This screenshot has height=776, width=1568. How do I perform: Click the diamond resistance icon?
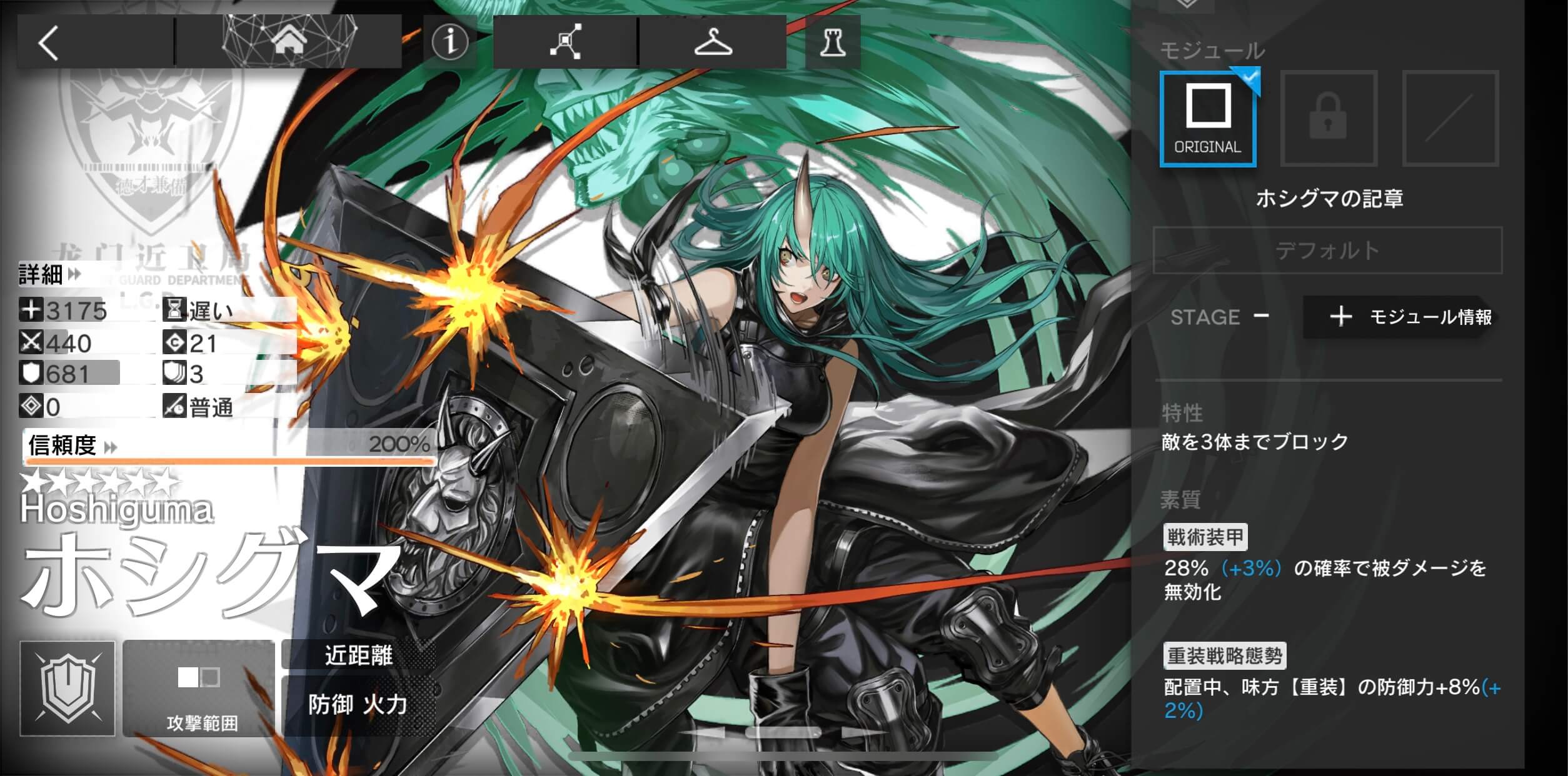click(x=31, y=406)
